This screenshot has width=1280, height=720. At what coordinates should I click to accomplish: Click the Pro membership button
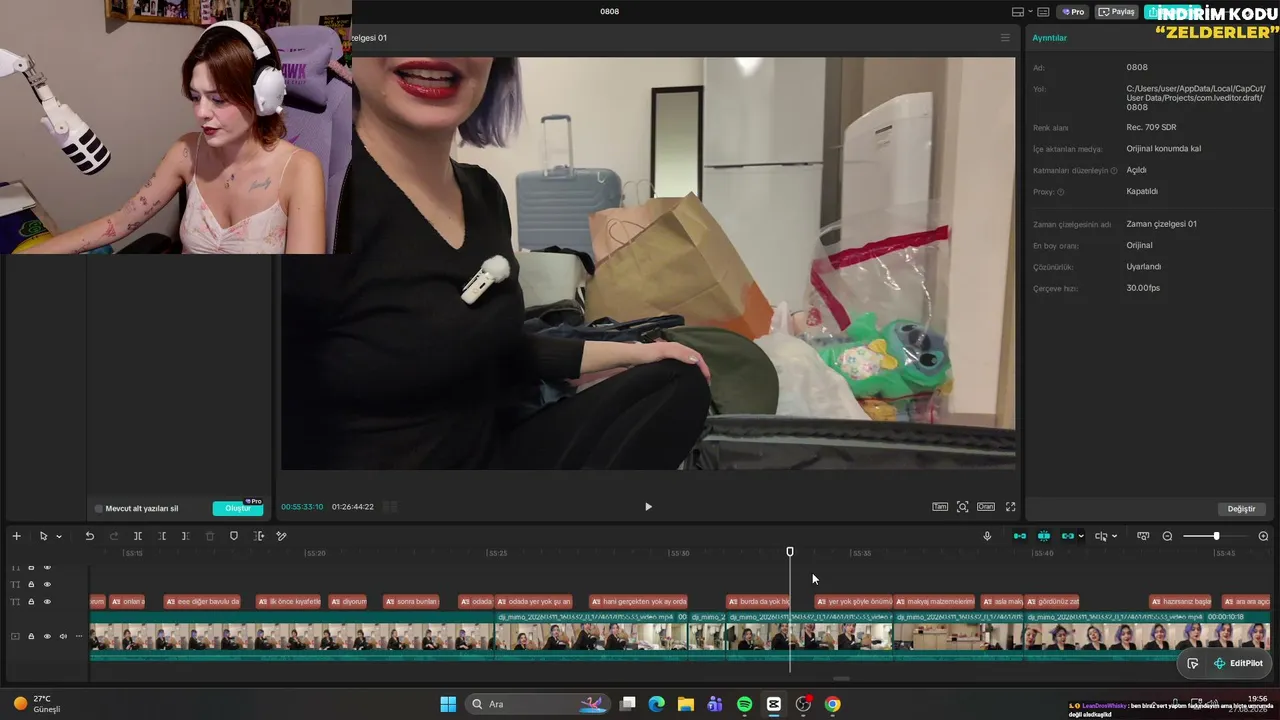1074,12
